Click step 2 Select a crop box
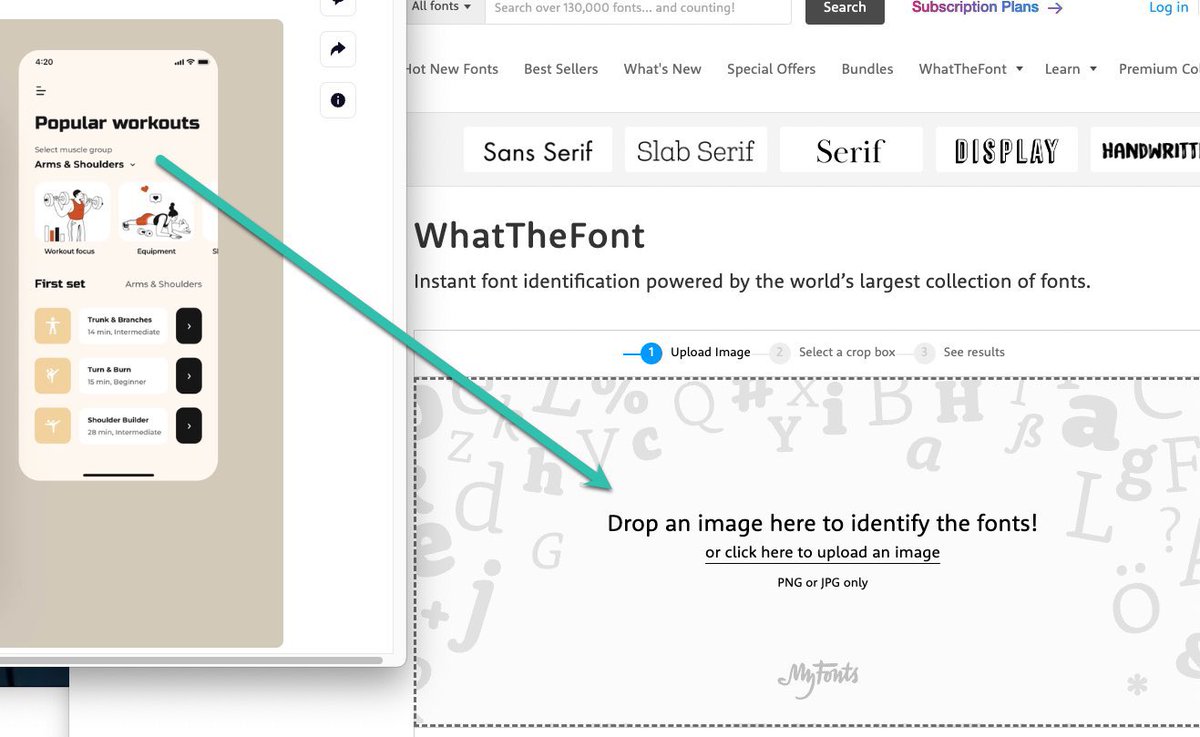 pos(833,352)
